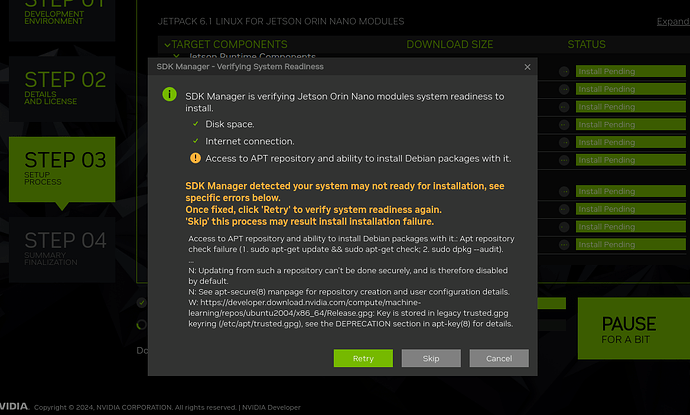Click the status icon on the first Install Pending row

click(x=564, y=71)
